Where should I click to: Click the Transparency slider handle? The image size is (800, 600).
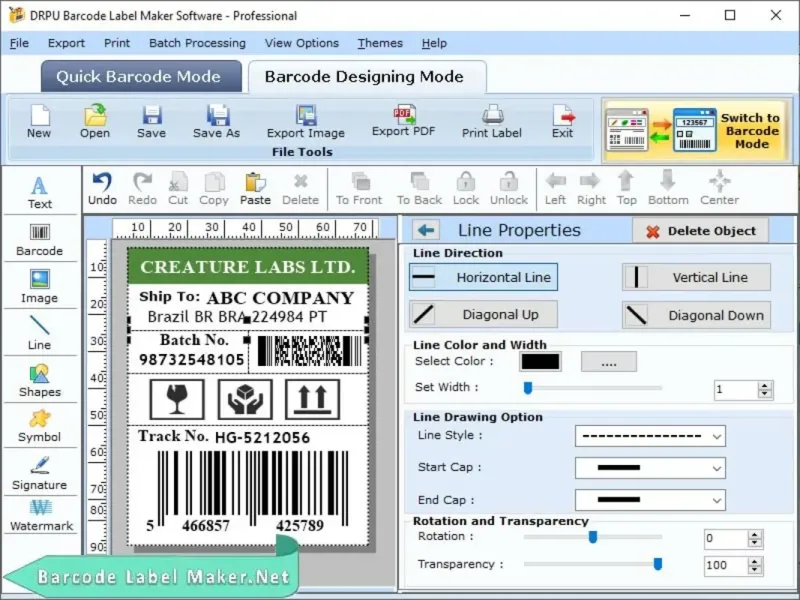coord(658,564)
